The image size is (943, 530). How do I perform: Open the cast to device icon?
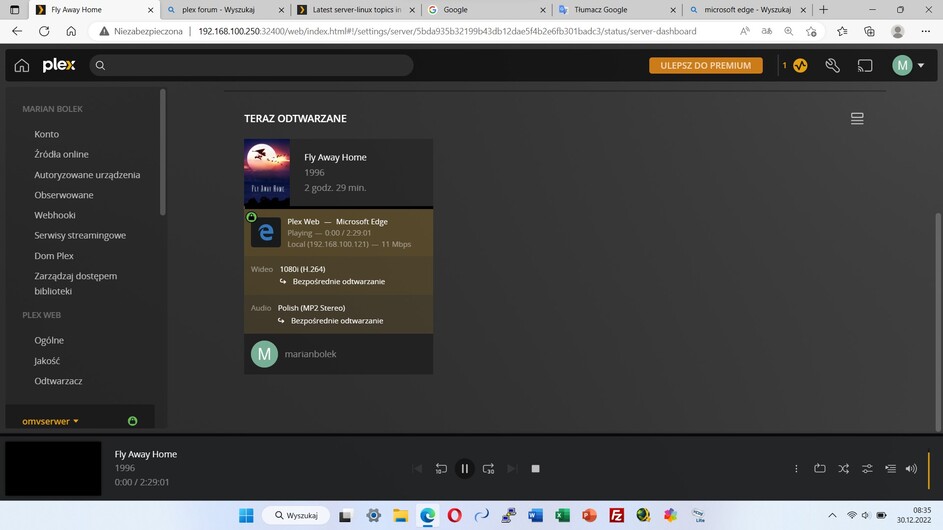point(865,66)
